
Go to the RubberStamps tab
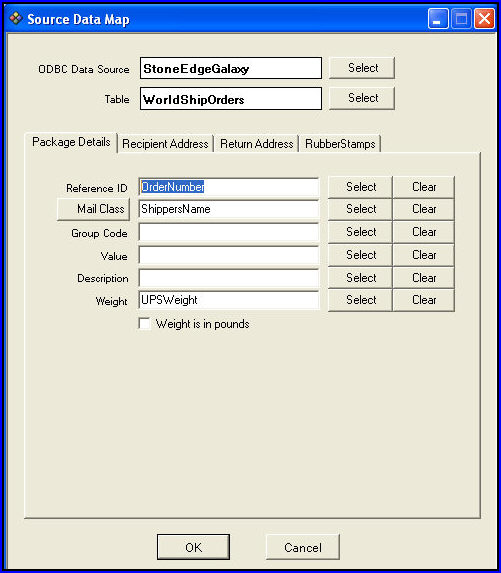tap(340, 144)
